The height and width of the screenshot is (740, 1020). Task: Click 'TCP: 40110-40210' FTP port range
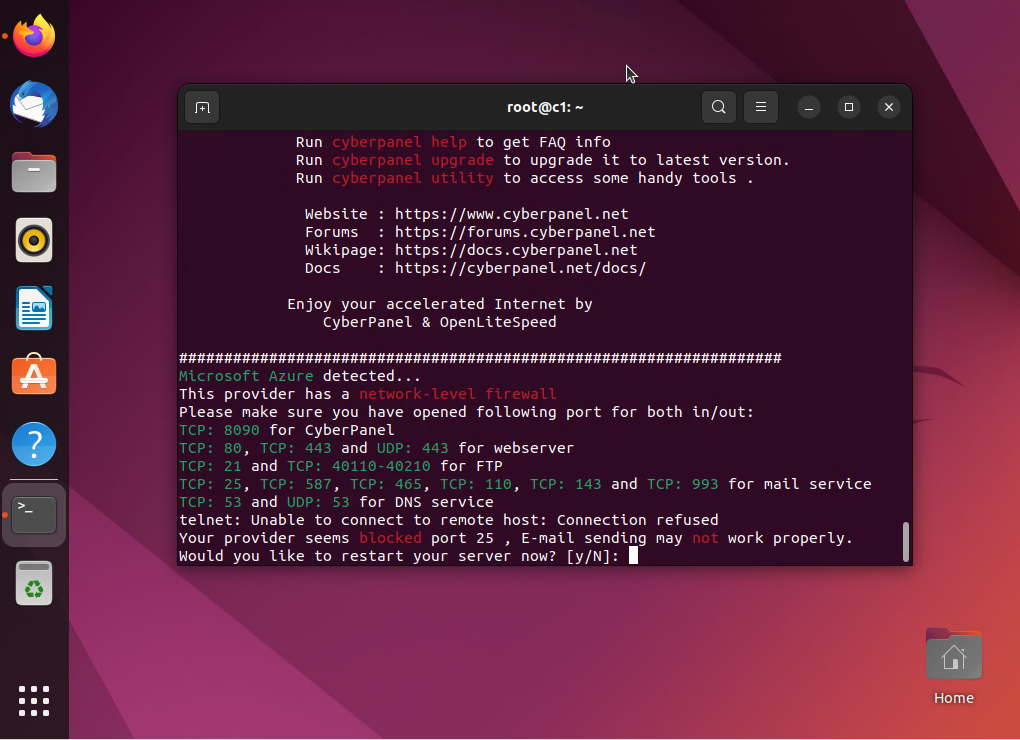point(358,466)
